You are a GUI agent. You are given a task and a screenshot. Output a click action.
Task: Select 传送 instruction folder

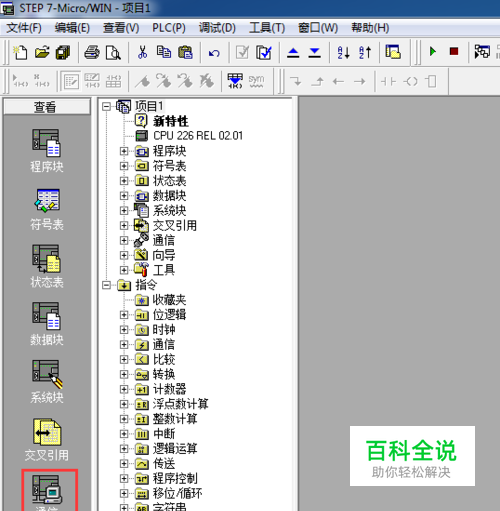tap(164, 464)
